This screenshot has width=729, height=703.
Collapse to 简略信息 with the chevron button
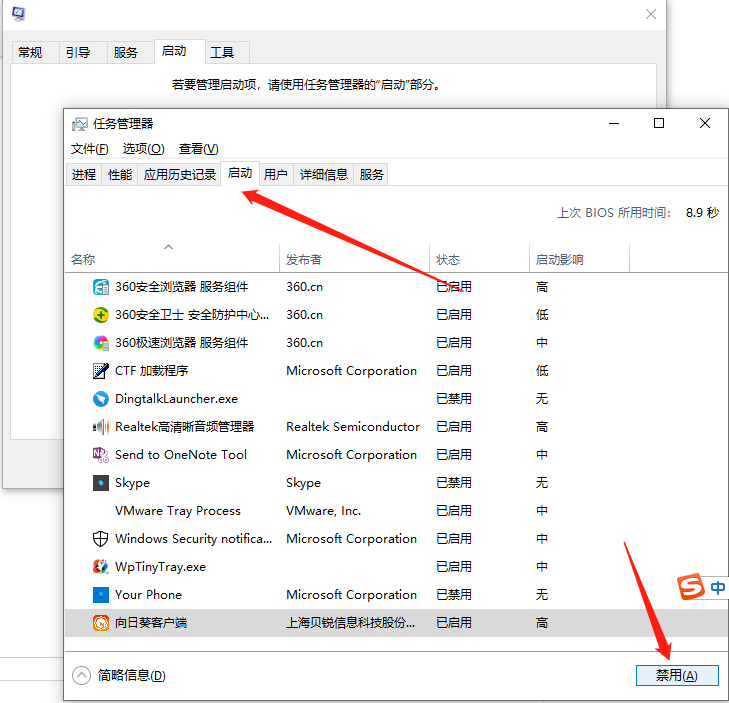[x=81, y=675]
